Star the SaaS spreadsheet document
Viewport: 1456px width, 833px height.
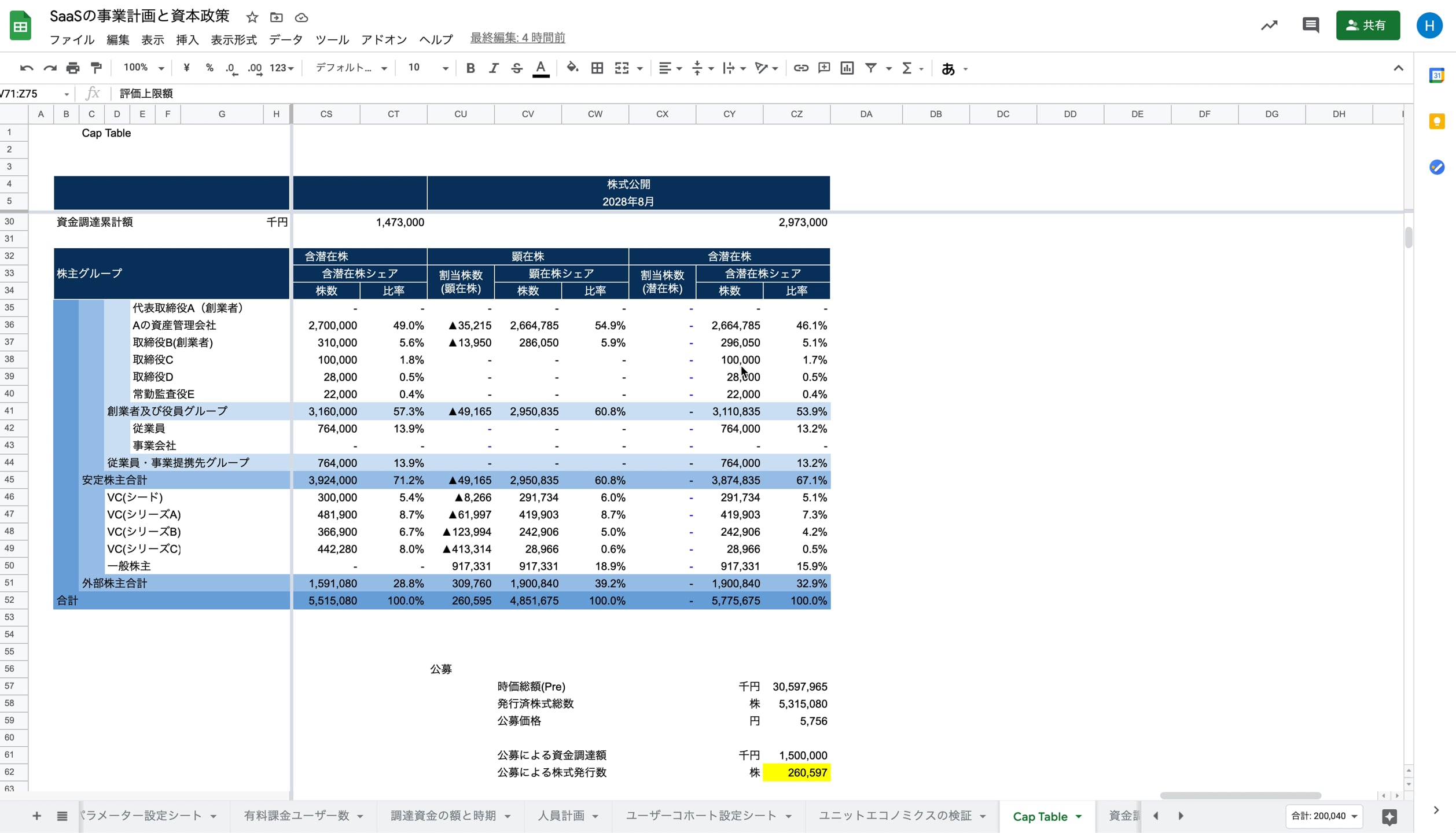252,17
